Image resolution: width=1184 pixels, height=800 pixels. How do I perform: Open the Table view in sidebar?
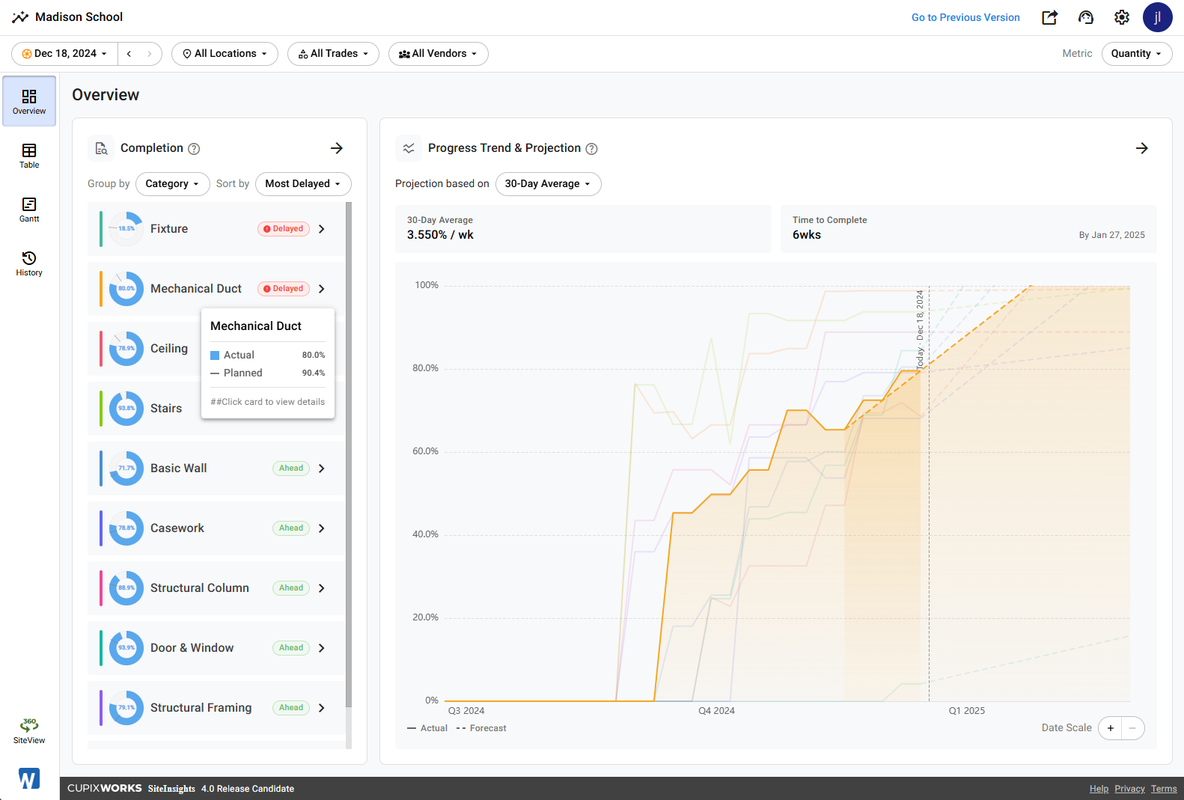[29, 156]
